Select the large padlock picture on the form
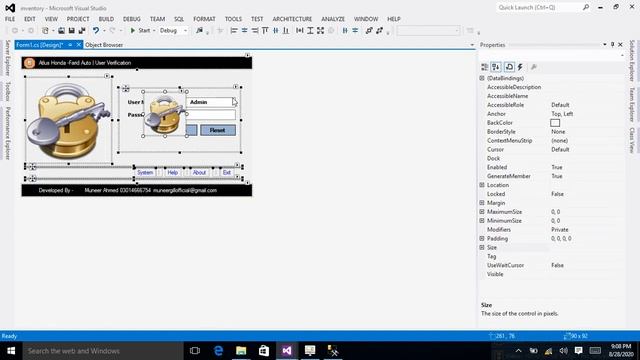 (69, 120)
